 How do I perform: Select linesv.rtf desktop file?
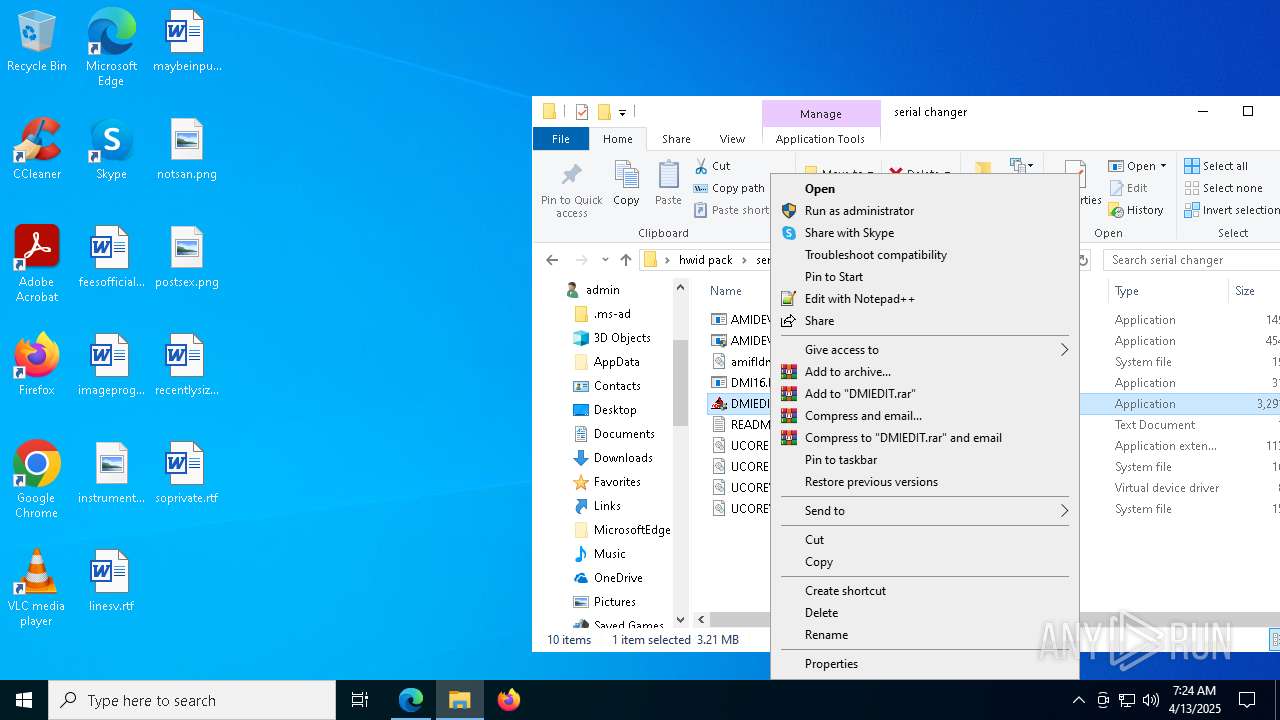point(111,581)
